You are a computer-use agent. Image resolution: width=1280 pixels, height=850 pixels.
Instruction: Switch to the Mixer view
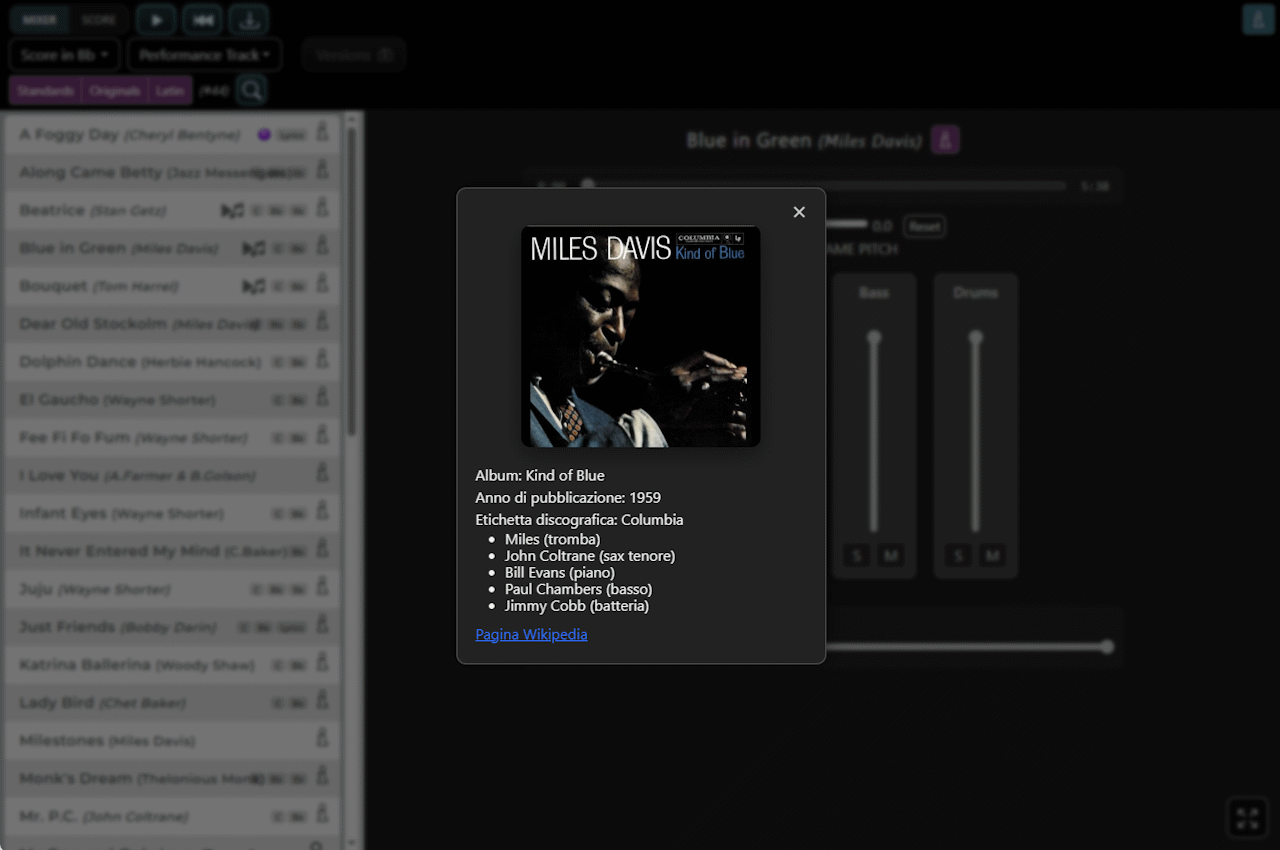click(x=40, y=20)
